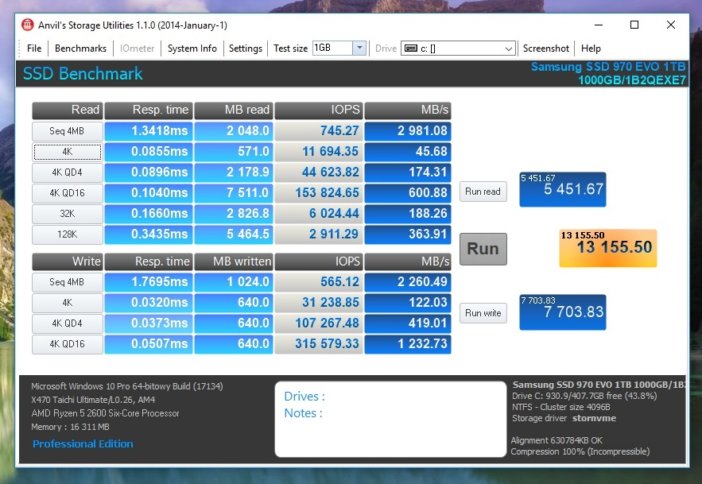The width and height of the screenshot is (702, 484).
Task: Click the Read Seq 4MB test button
Action: click(x=67, y=131)
